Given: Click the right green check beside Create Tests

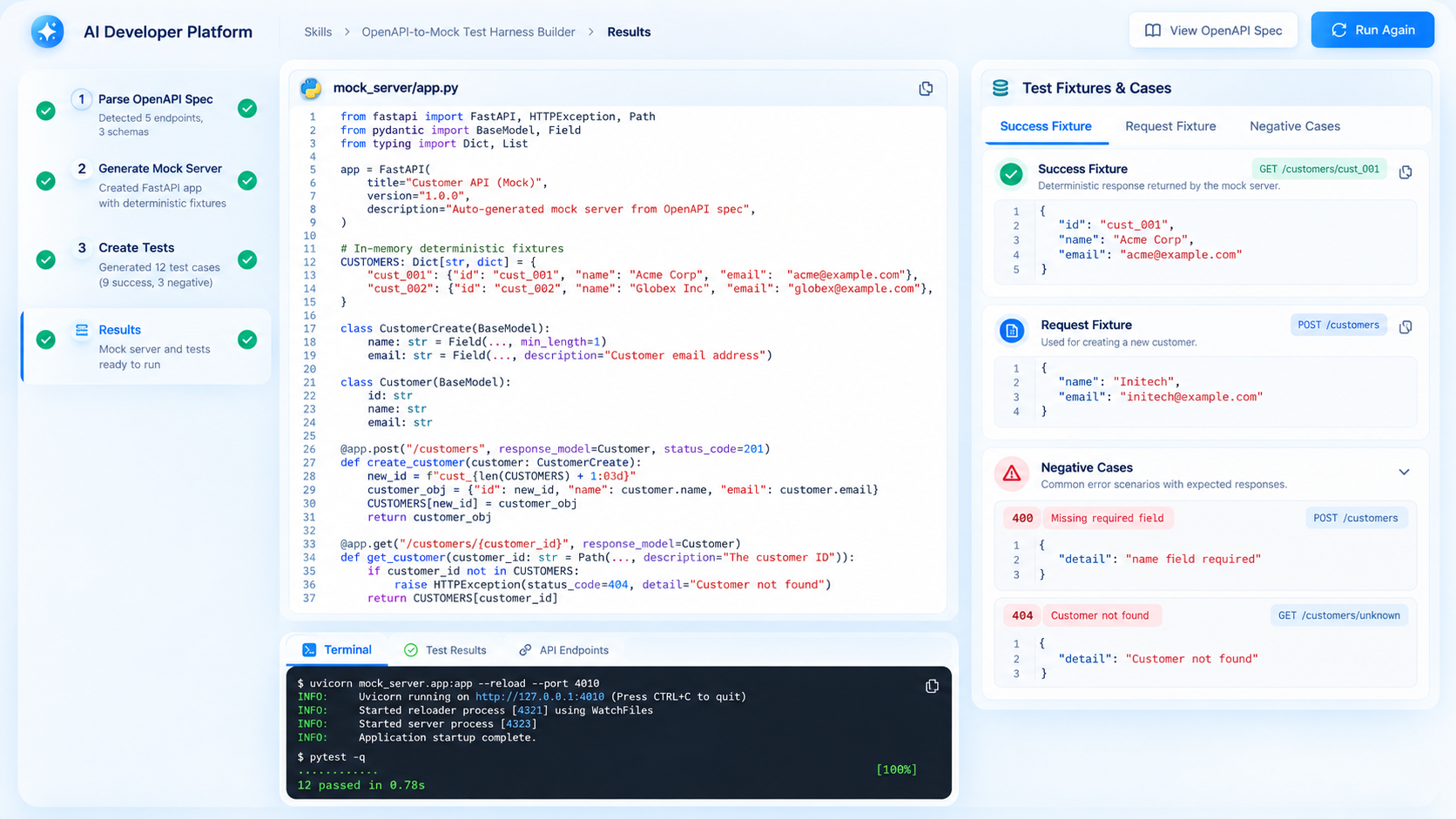Looking at the screenshot, I should point(247,259).
